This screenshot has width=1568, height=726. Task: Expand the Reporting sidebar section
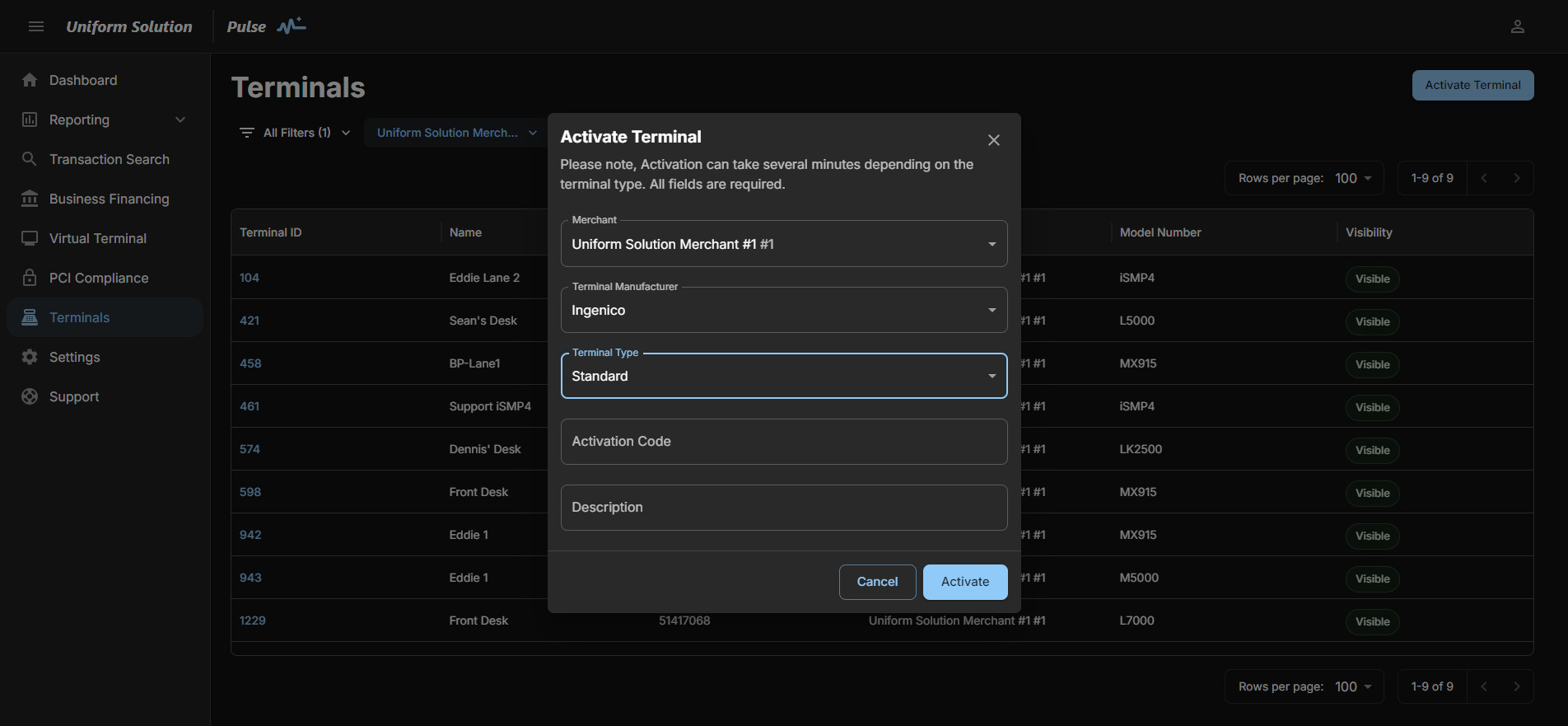click(x=105, y=119)
